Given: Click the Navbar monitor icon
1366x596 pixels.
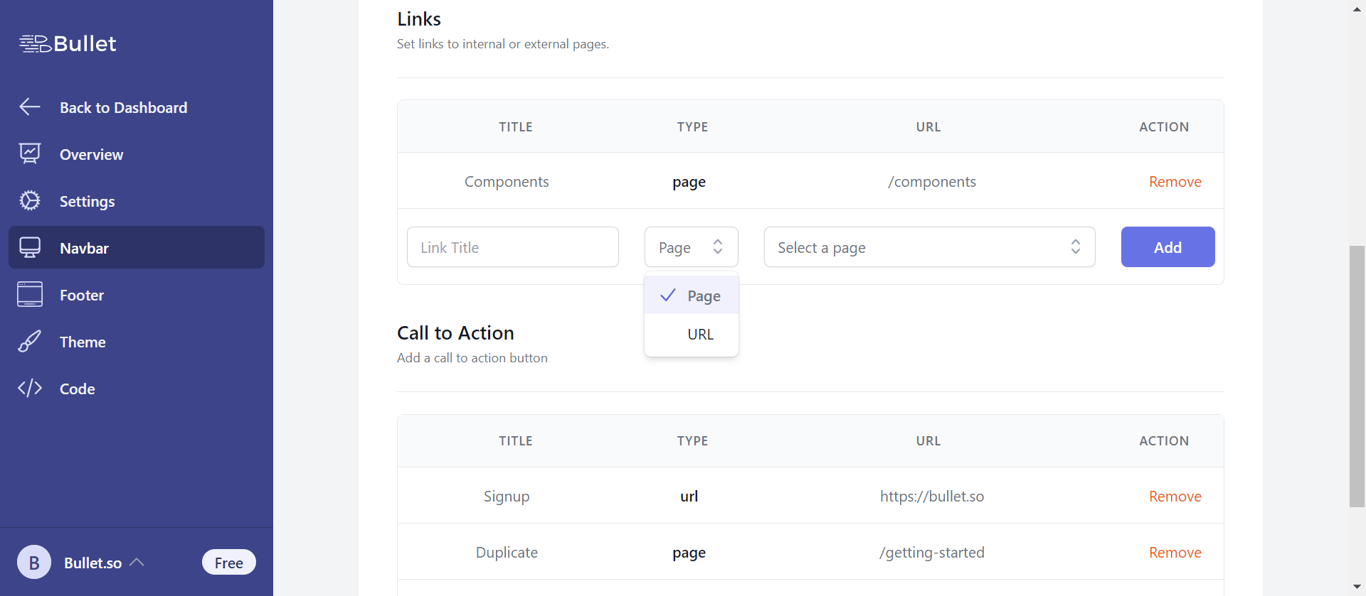Looking at the screenshot, I should [x=30, y=248].
